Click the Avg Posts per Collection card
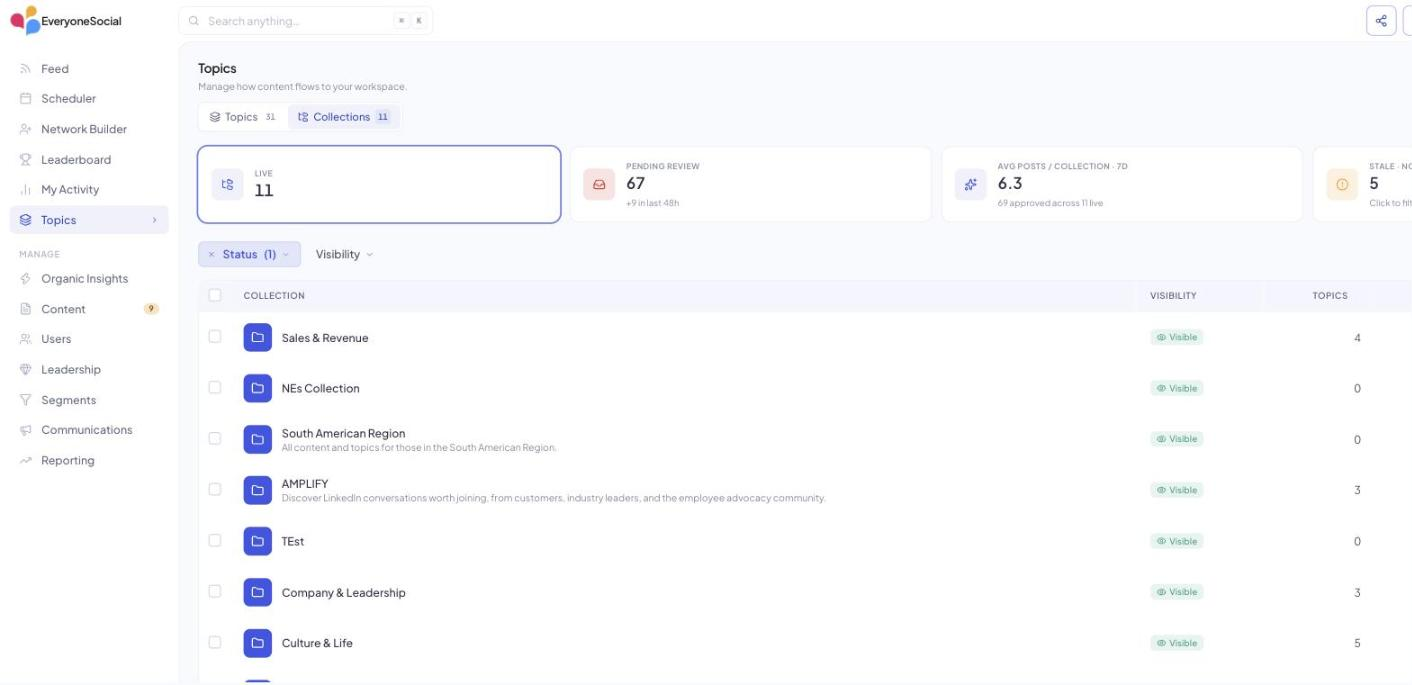Viewport: 1412px width, 685px height. (1122, 184)
